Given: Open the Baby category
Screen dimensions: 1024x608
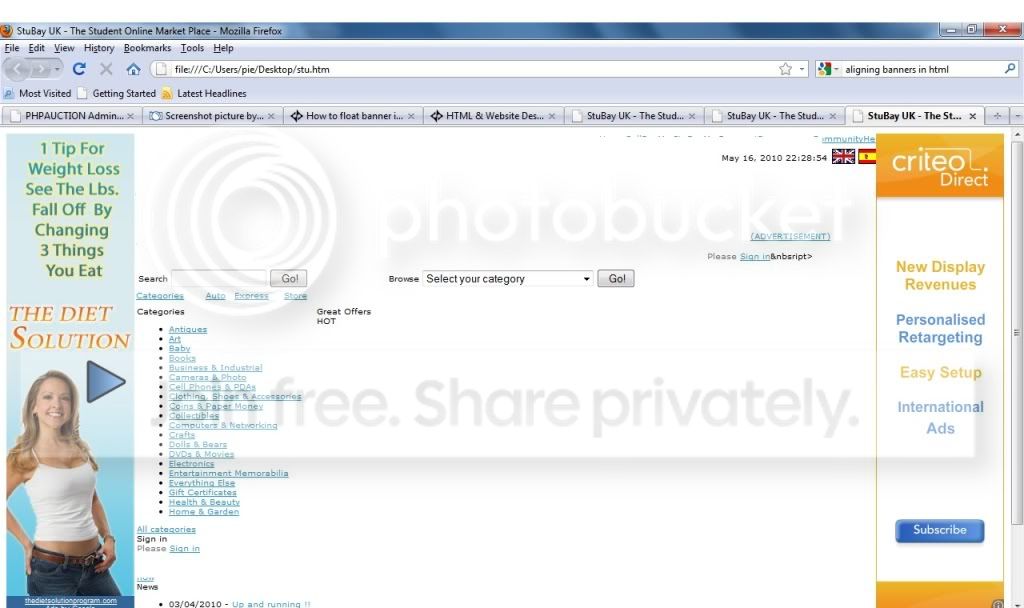Looking at the screenshot, I should click(x=180, y=349).
